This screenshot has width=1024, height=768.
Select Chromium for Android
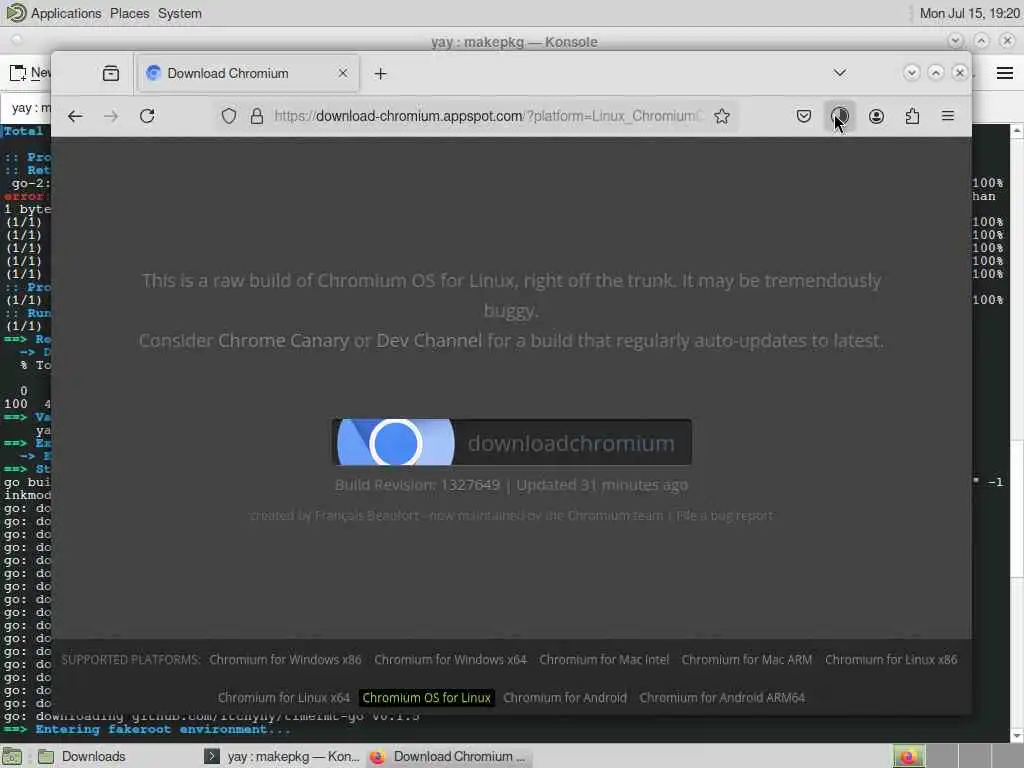point(565,697)
